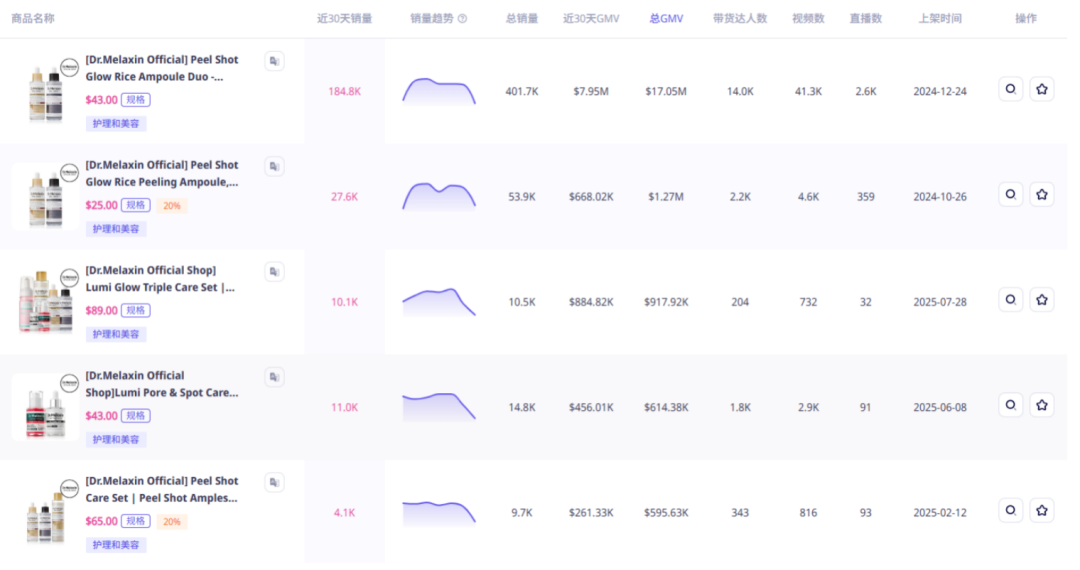Screen dimensions: 1080x570
Task: Open analysis icon for Glow Rice Peeling Ampoule
Action: 1010,195
